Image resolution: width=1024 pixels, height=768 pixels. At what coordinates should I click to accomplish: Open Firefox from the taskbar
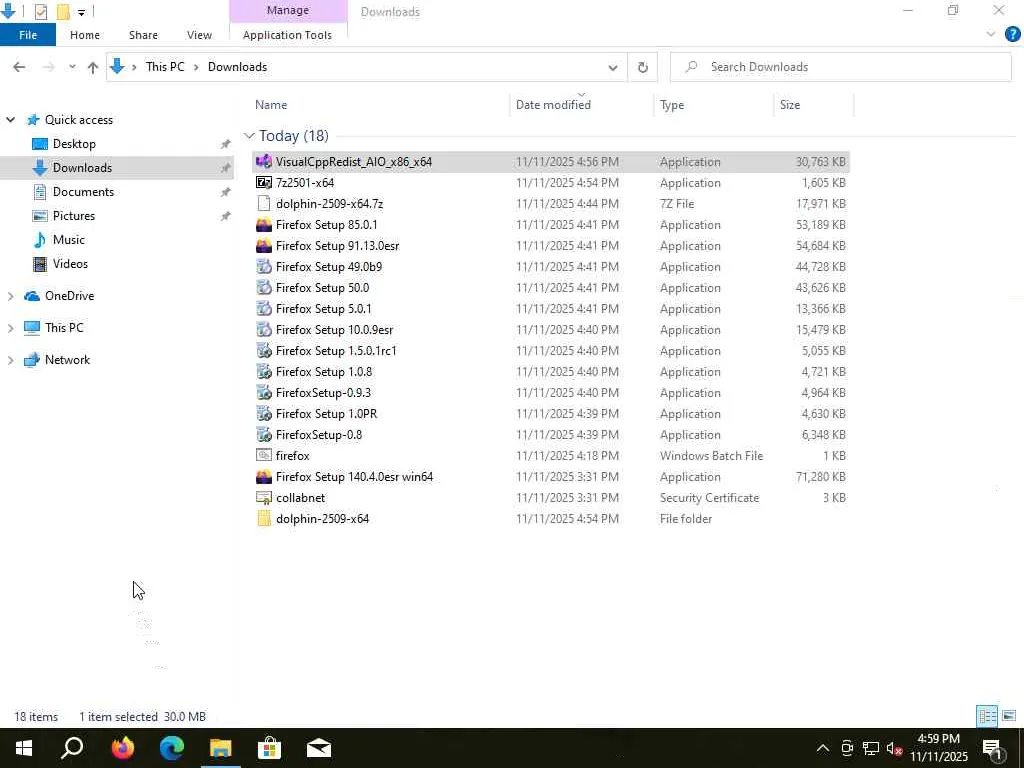122,748
